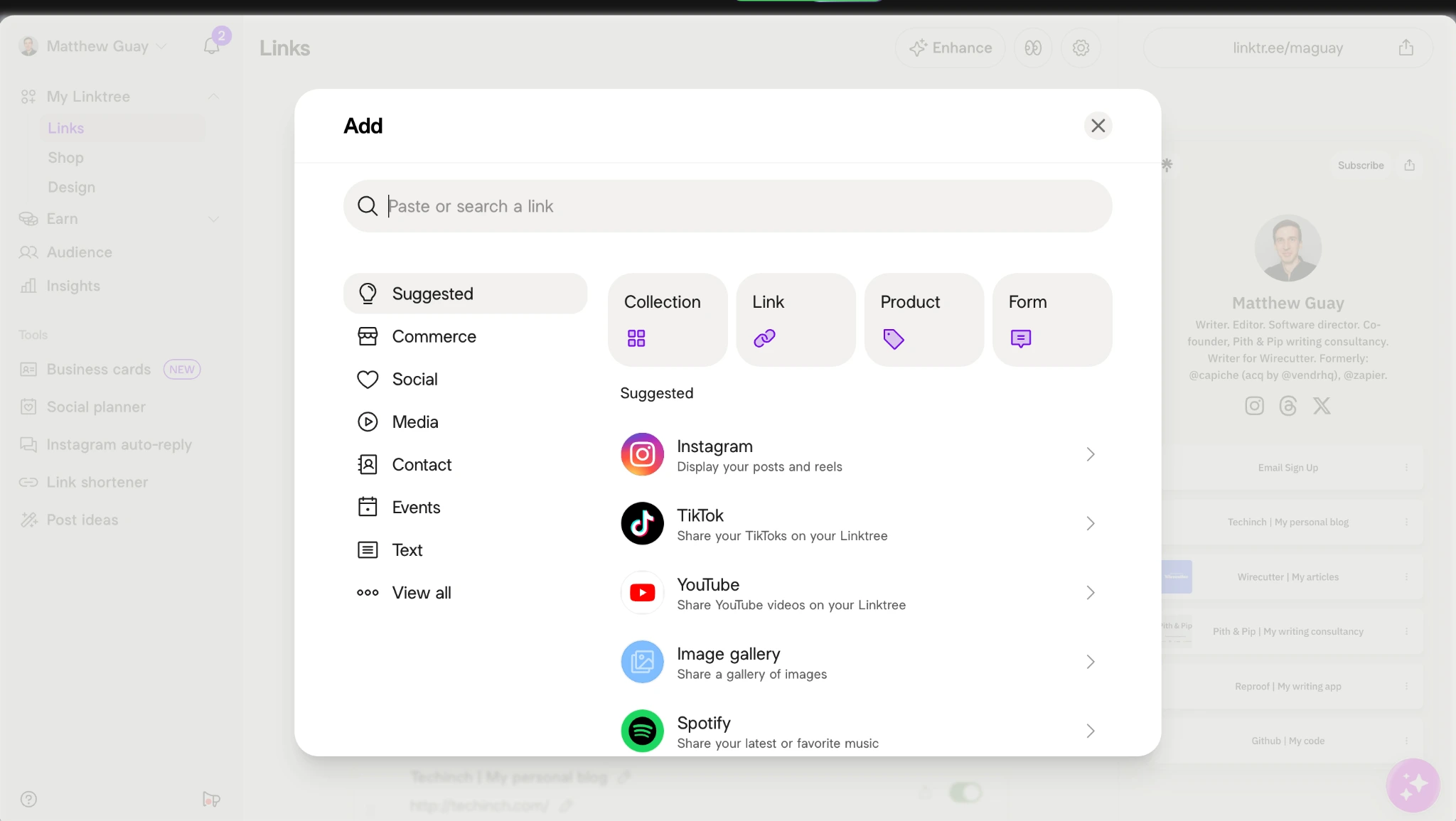The image size is (1456, 821).
Task: Open the Commerce category
Action: pos(465,336)
